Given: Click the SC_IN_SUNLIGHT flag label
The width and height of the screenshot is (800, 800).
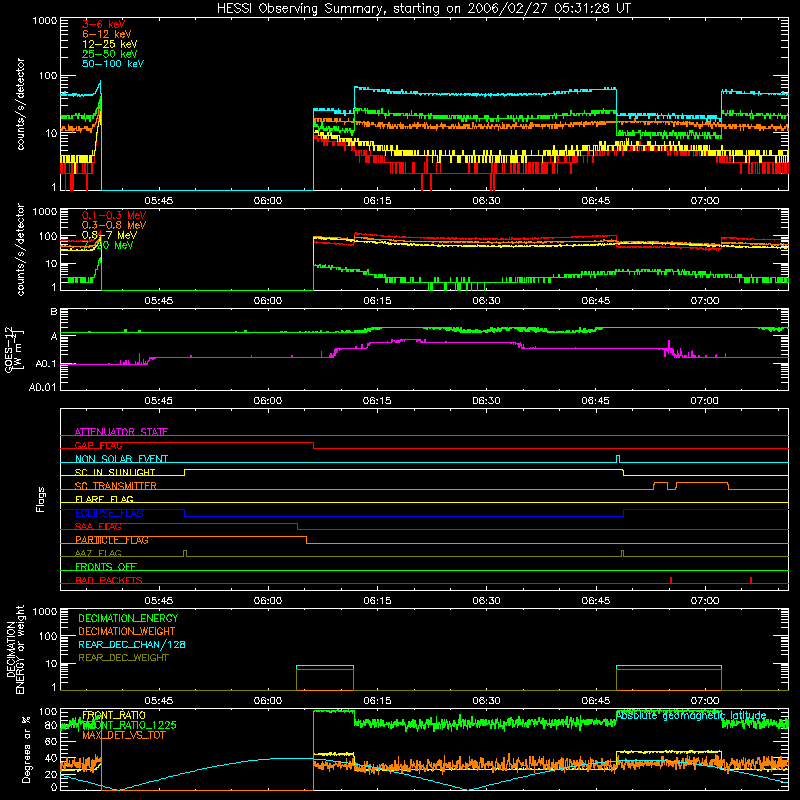Looking at the screenshot, I should (115, 472).
